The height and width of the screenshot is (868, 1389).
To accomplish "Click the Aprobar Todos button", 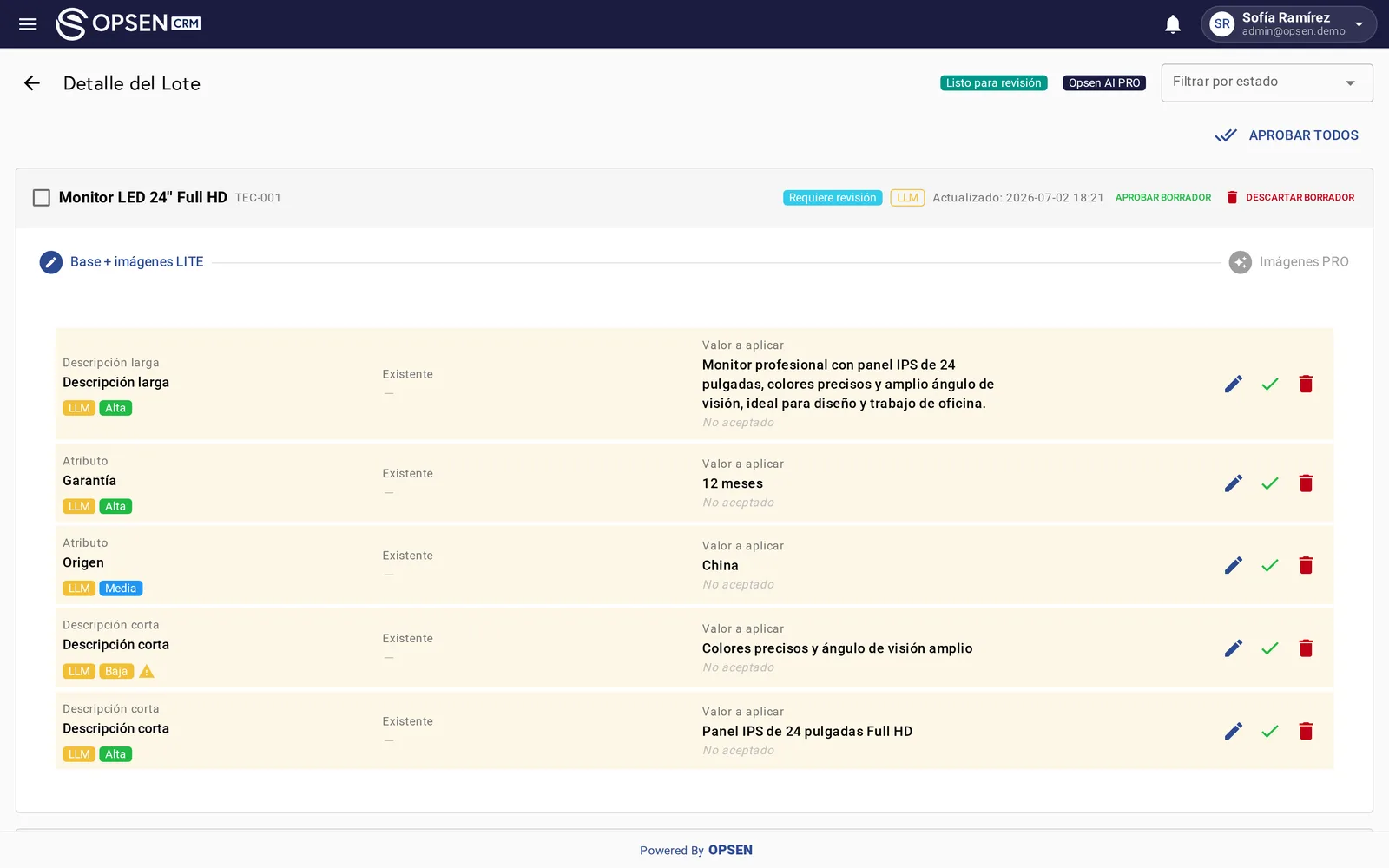I will point(1287,135).
